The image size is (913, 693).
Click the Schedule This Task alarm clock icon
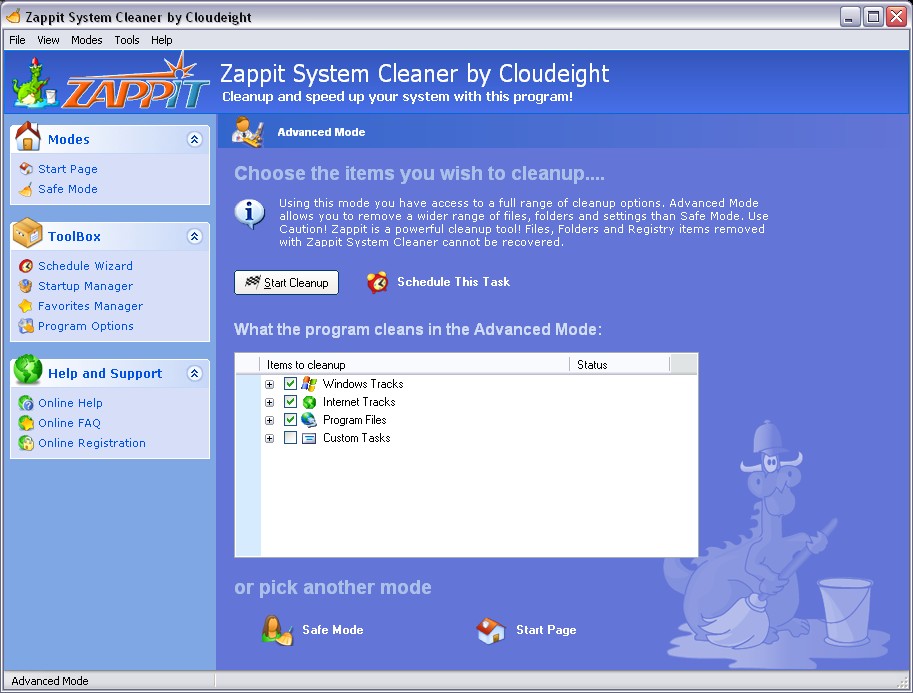pos(377,282)
